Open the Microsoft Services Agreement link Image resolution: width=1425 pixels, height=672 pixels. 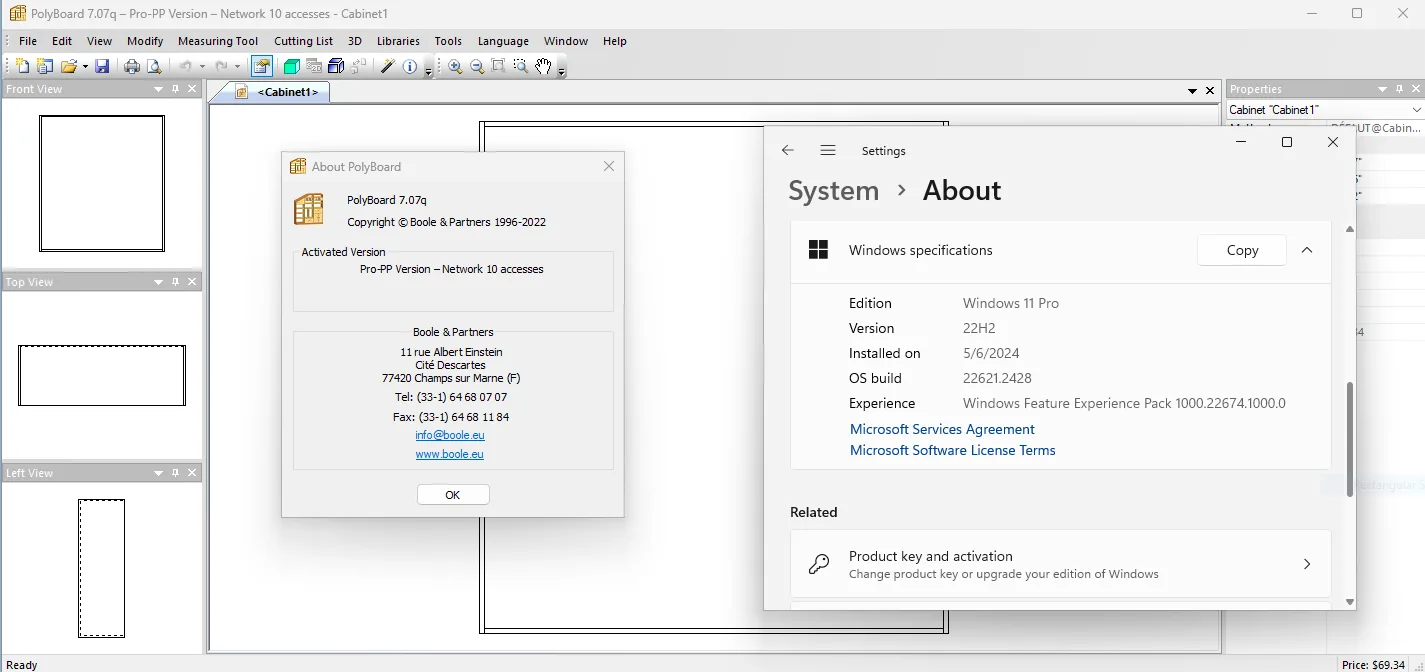coord(942,429)
